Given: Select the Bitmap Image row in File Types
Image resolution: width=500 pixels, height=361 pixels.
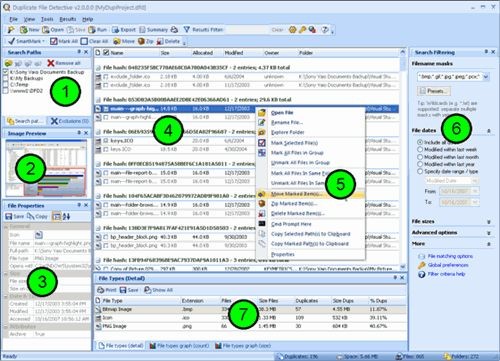Looking at the screenshot, I should (x=250, y=309).
